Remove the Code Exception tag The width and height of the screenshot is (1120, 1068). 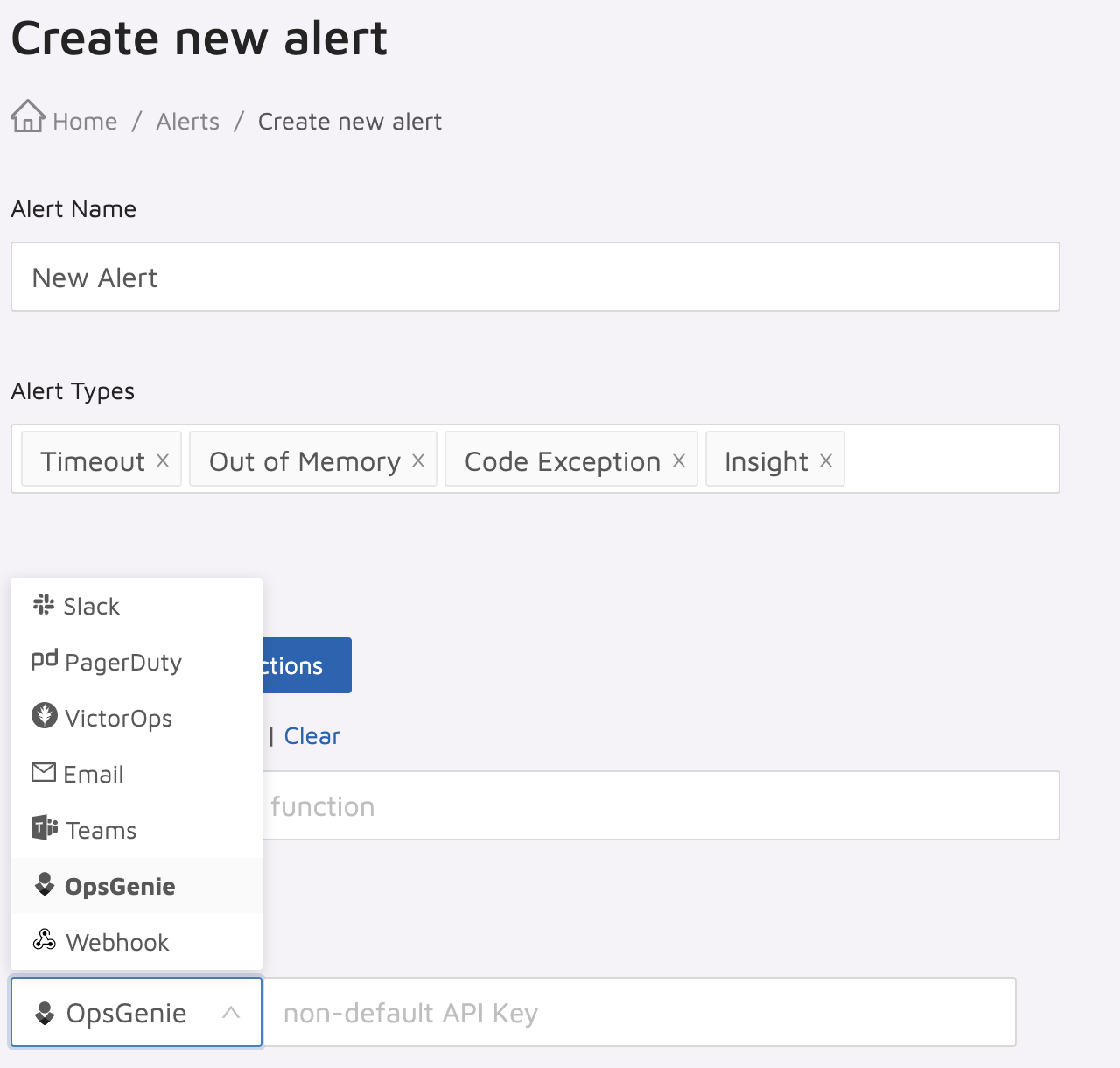point(679,460)
